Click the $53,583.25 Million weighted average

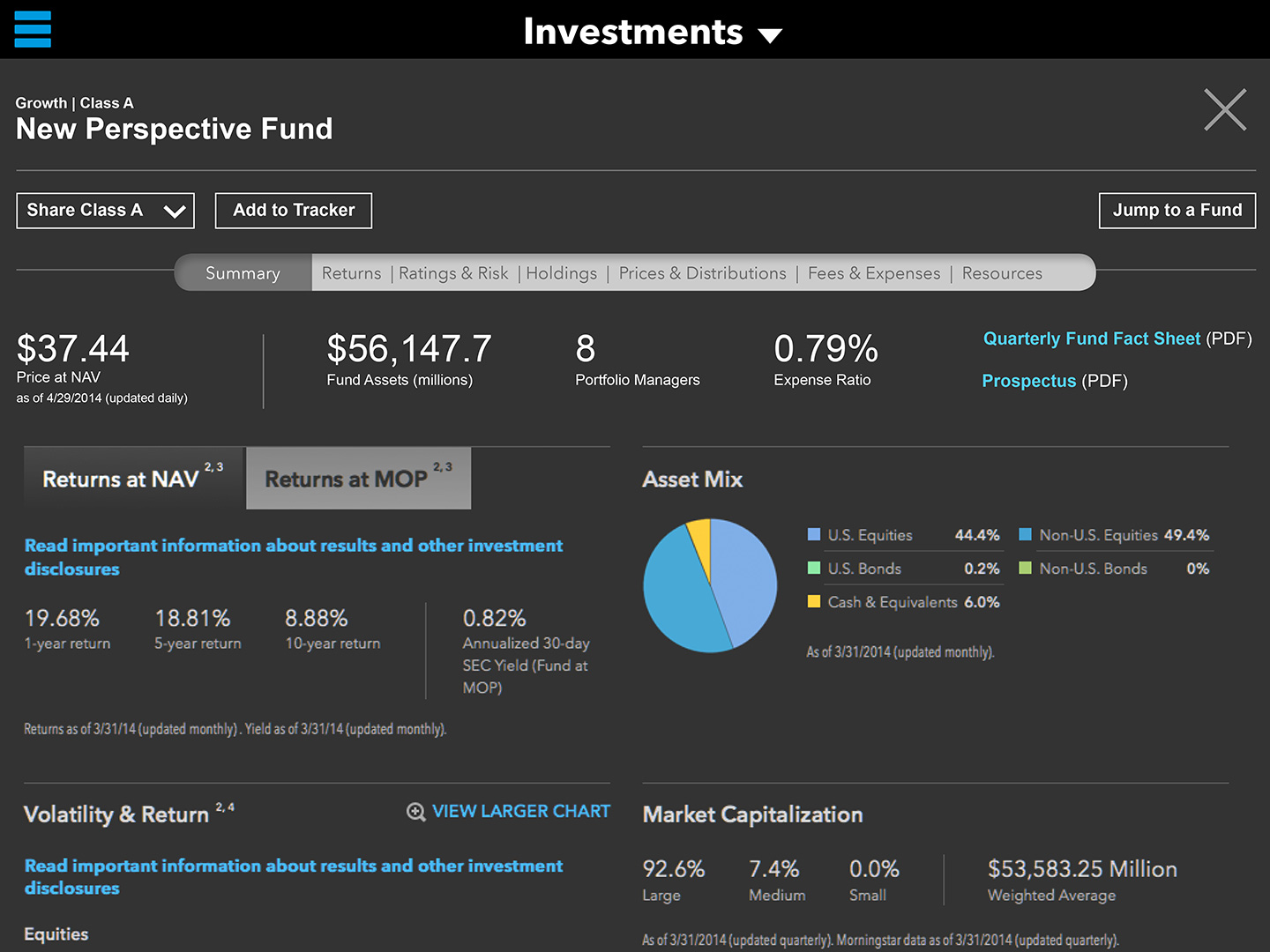tap(1082, 869)
